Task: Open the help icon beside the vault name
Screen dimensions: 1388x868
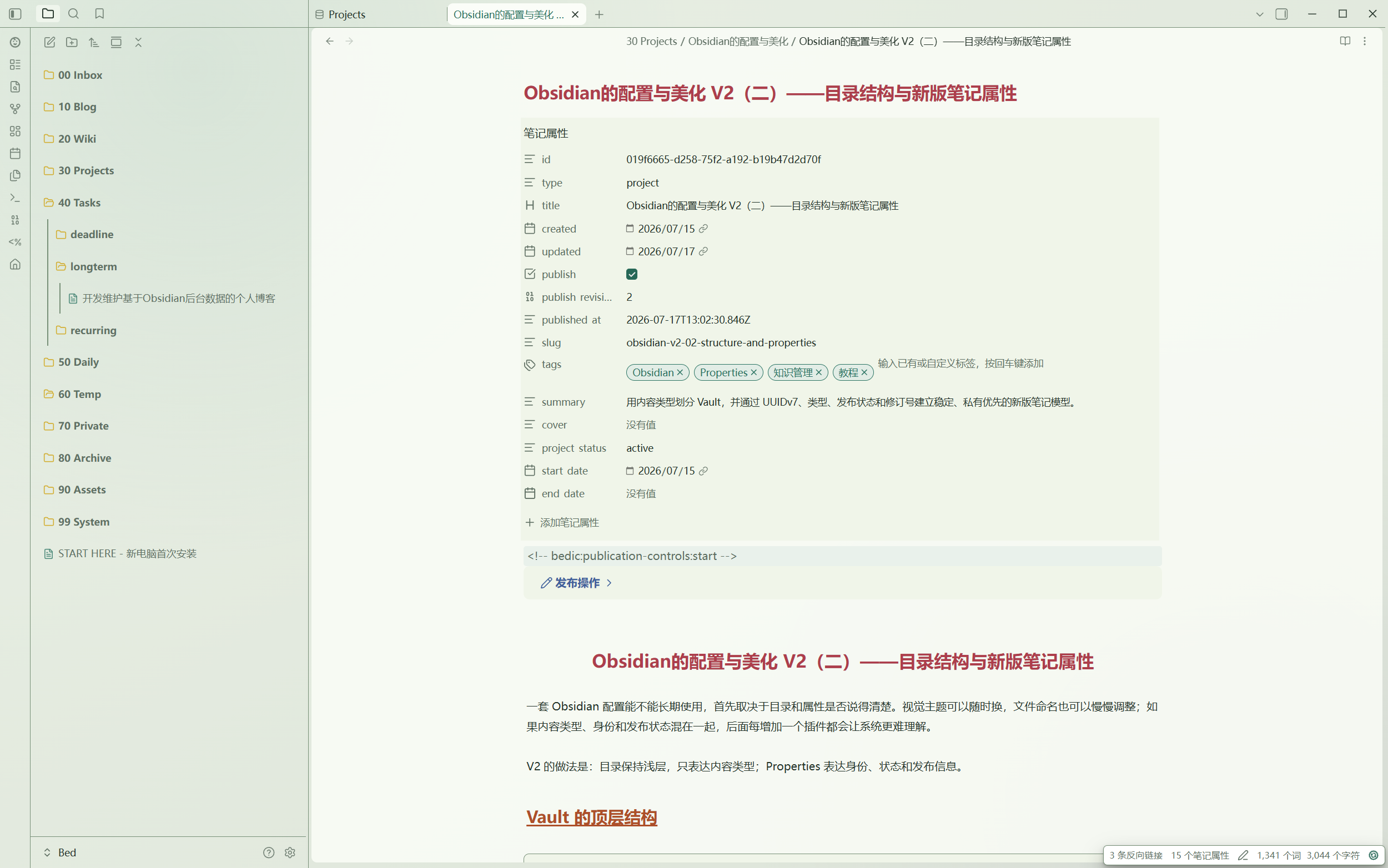Action: tap(269, 852)
